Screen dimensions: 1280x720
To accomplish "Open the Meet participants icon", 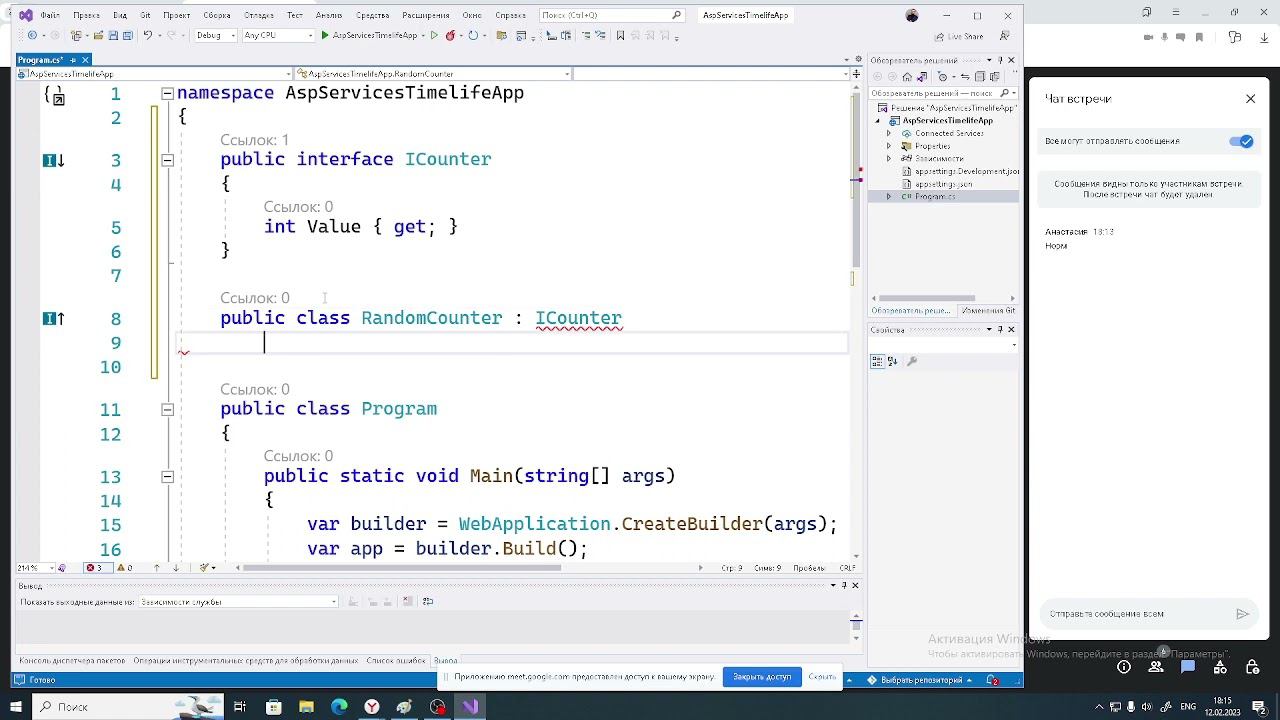I will [x=1156, y=667].
